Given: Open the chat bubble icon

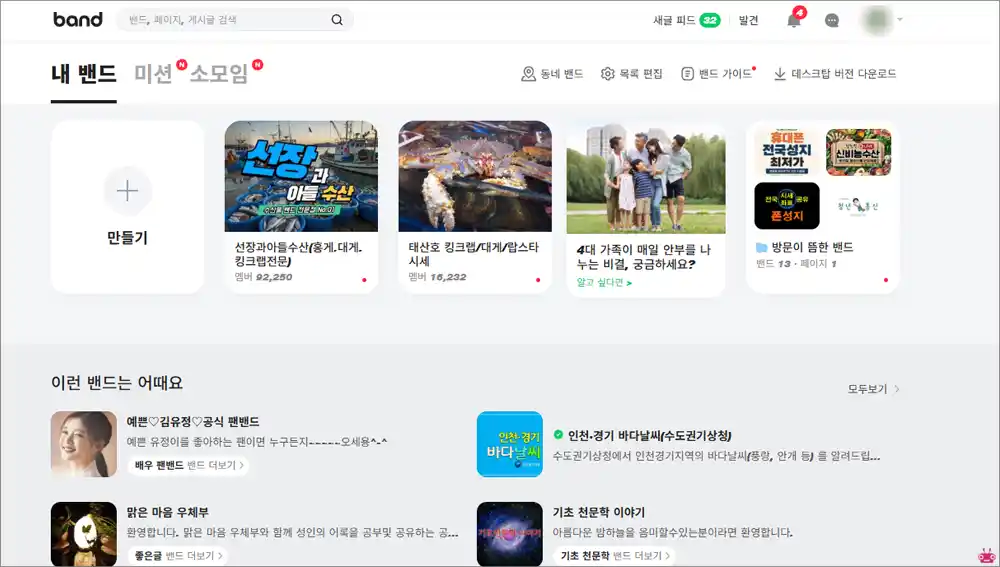Looking at the screenshot, I should [x=832, y=20].
